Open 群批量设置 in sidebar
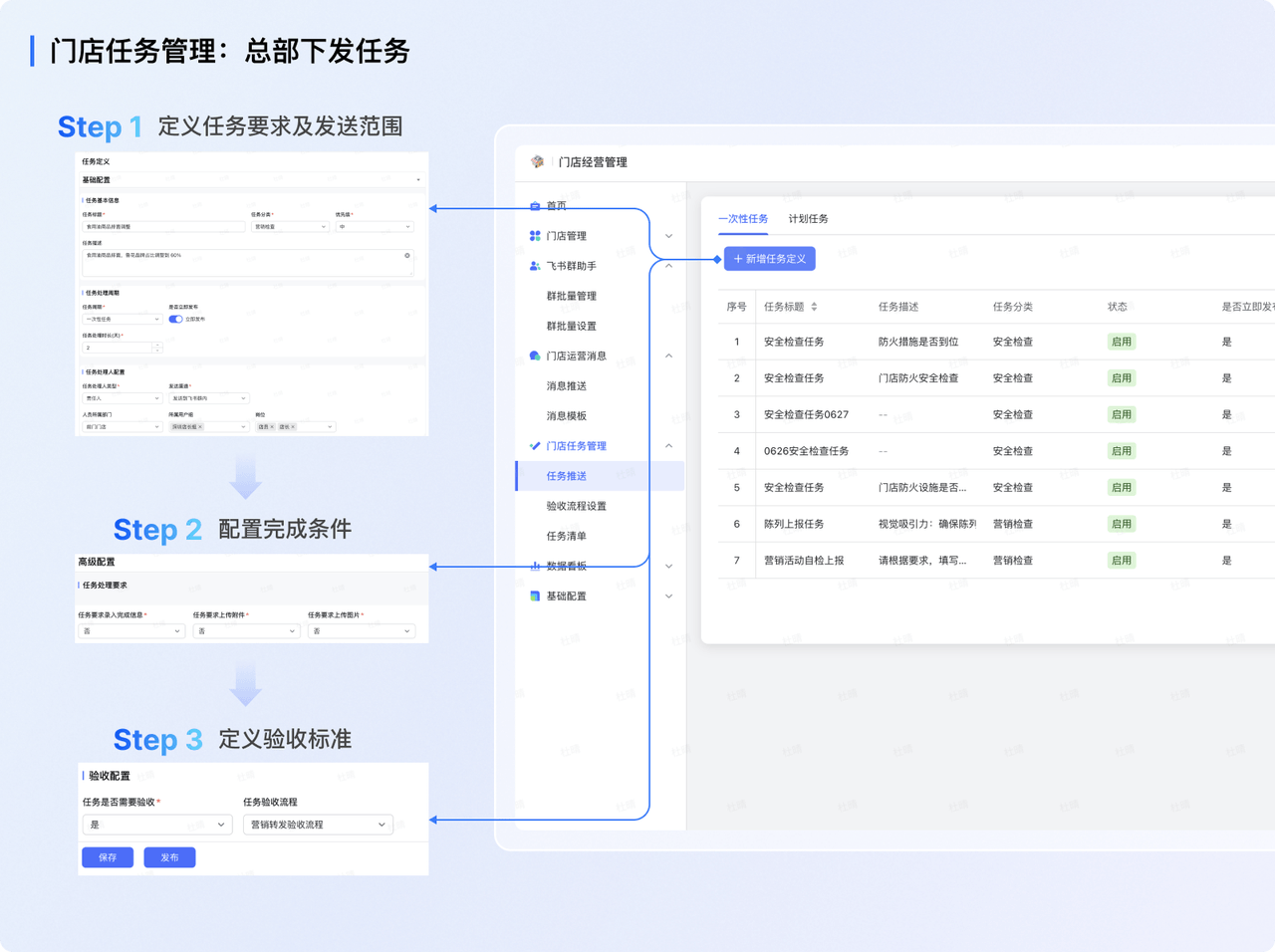1275x952 pixels. [x=572, y=326]
